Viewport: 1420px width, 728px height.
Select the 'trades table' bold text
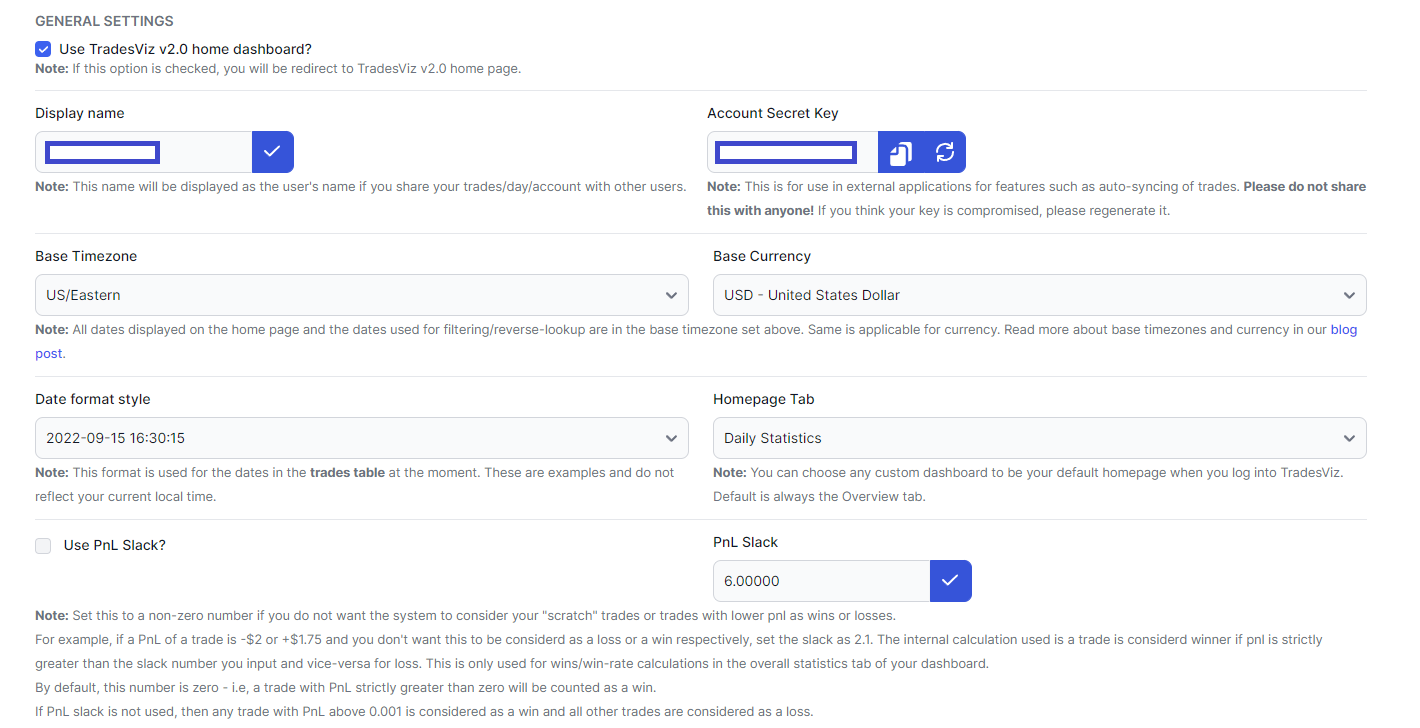coord(347,472)
